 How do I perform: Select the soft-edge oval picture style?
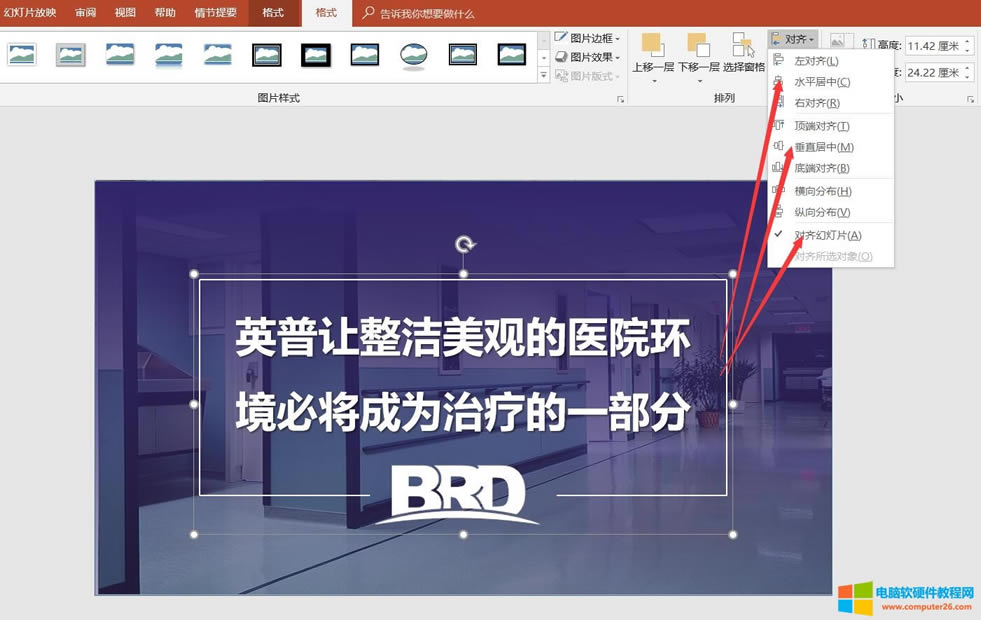[413, 54]
